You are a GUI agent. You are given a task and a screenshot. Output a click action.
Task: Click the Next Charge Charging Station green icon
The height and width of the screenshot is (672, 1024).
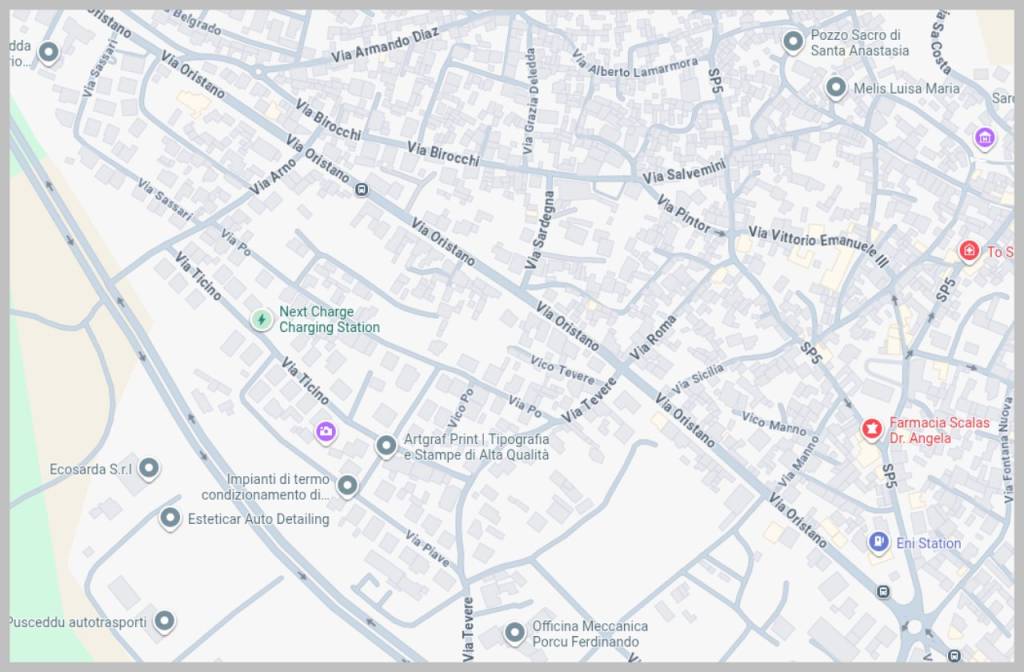261,320
